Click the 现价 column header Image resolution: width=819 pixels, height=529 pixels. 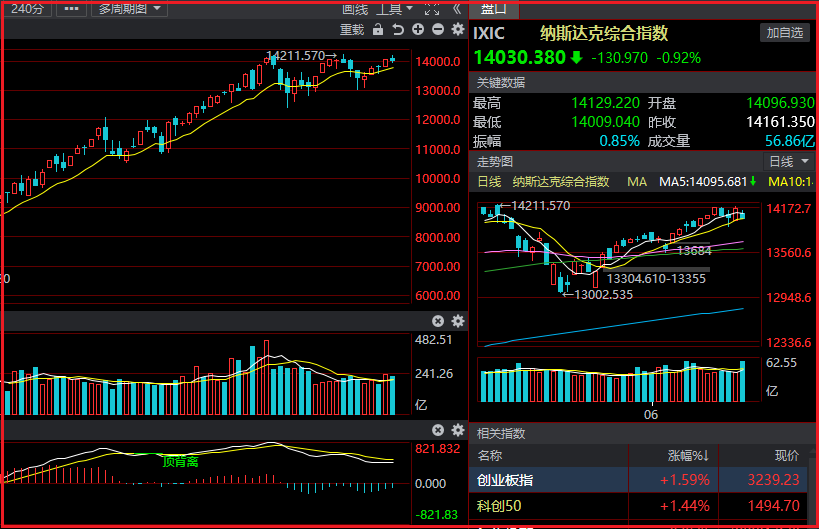787,456
